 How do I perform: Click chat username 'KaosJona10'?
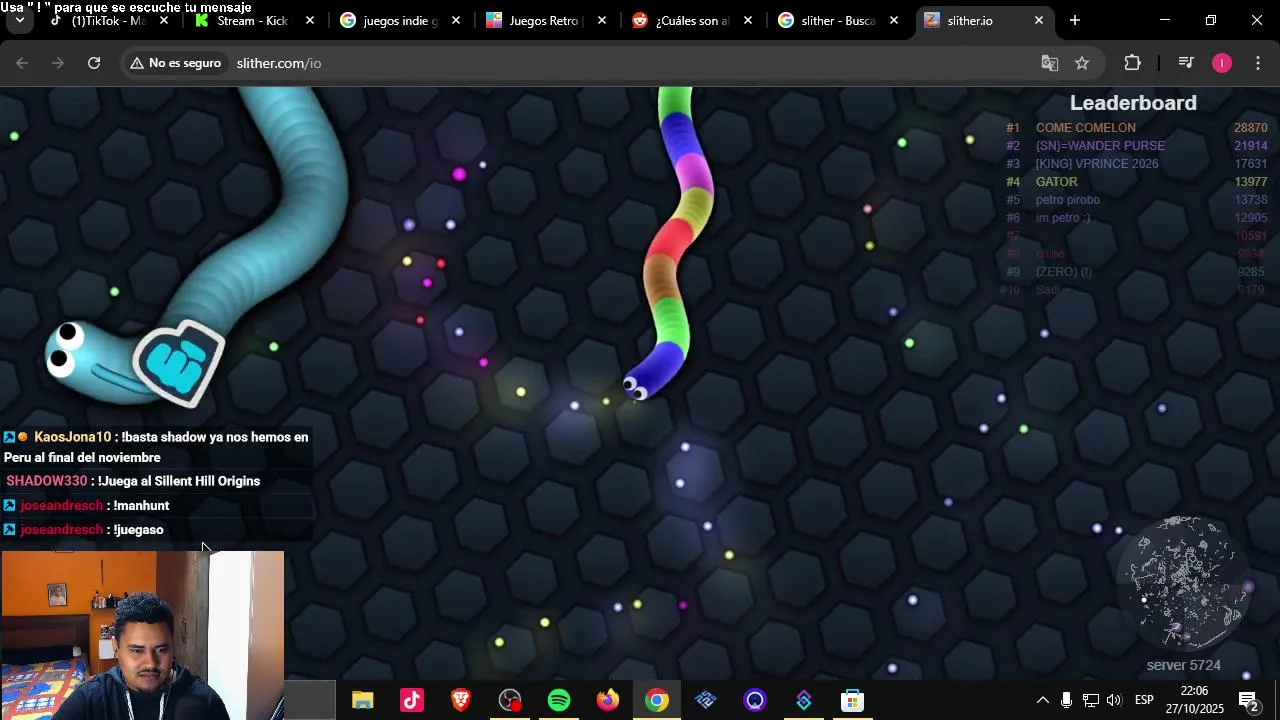click(72, 437)
